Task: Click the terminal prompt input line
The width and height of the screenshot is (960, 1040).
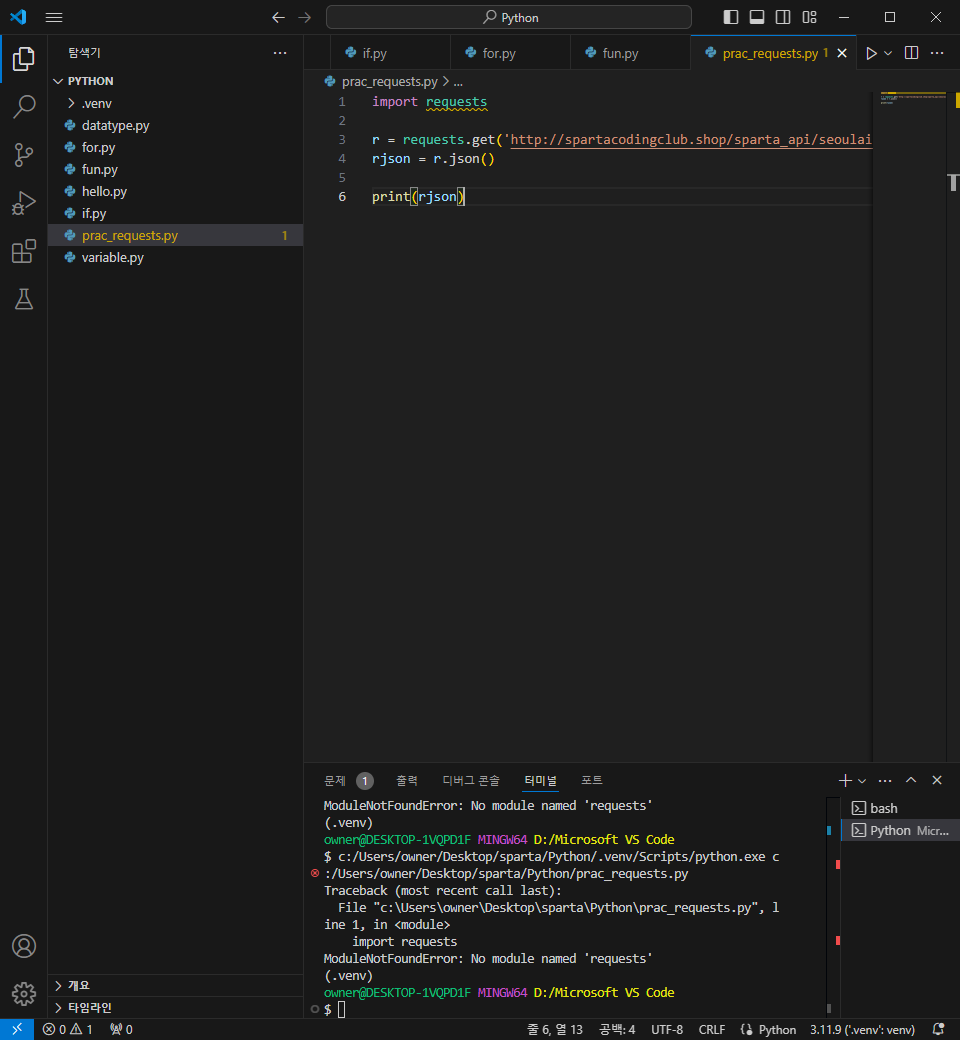Action: point(571,1009)
